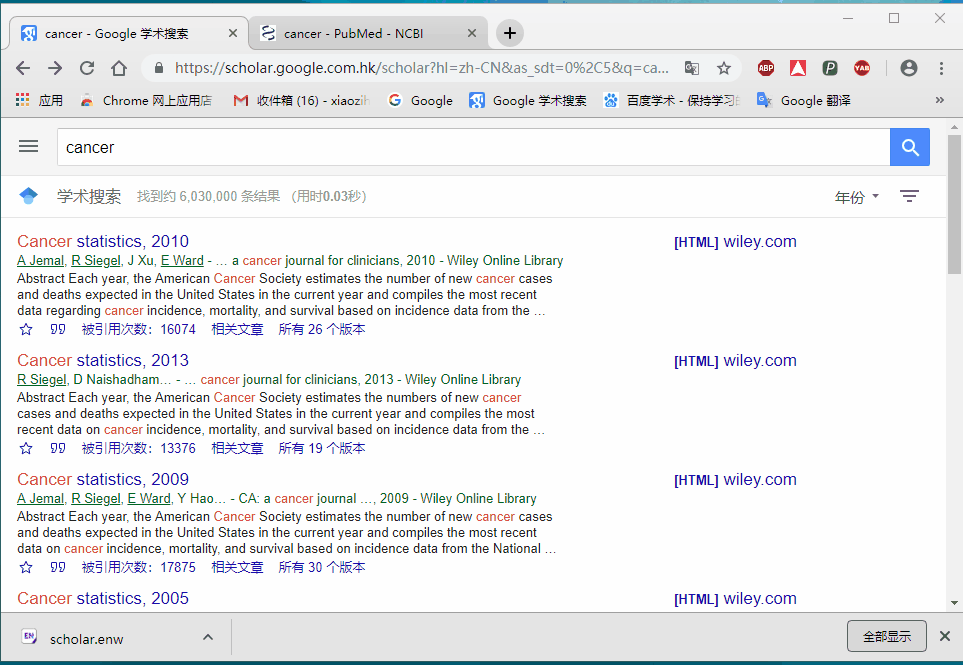Screen dimensions: 963x665
Task: Click the translate page icon in address bar
Action: point(692,68)
